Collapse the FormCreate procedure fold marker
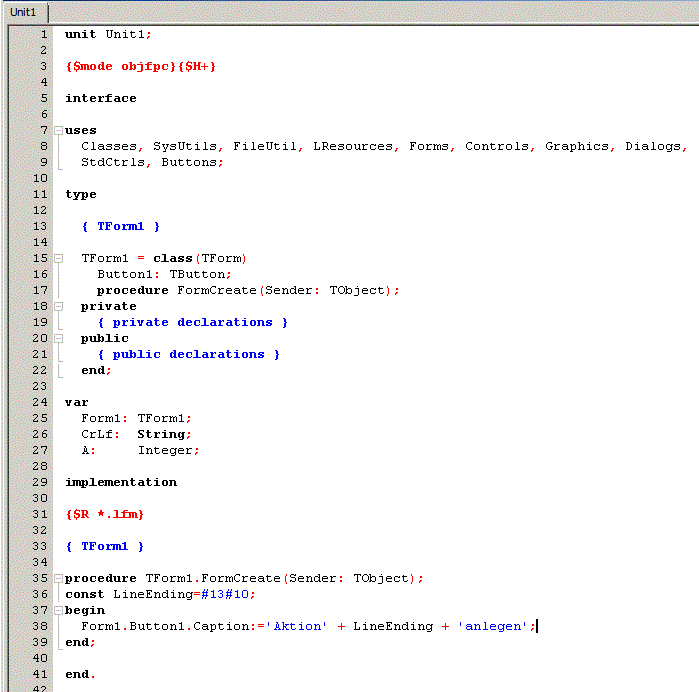The width and height of the screenshot is (699, 692). click(x=58, y=578)
